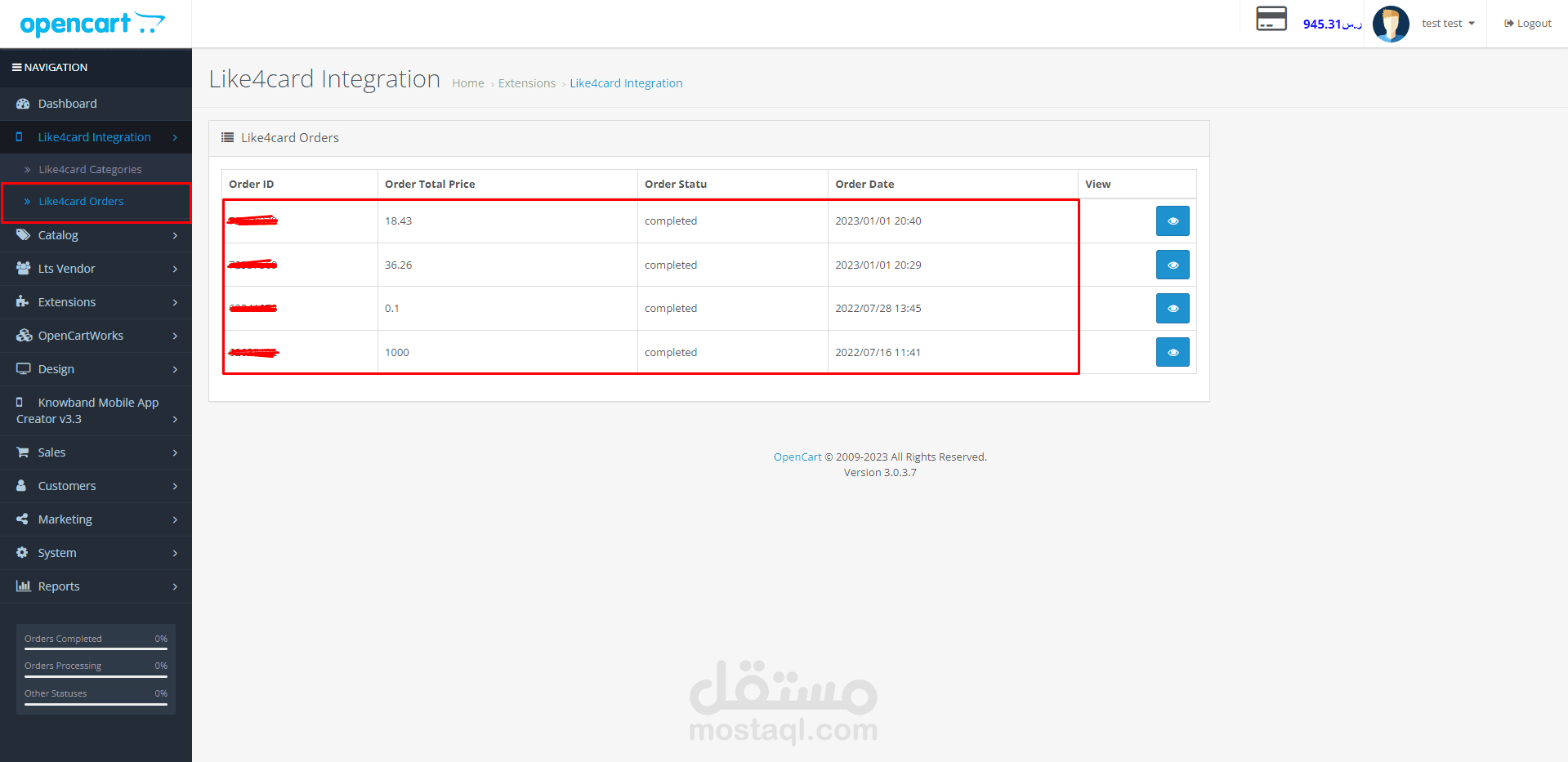
Task: Go to Extensions breadcrumb
Action: 527,83
